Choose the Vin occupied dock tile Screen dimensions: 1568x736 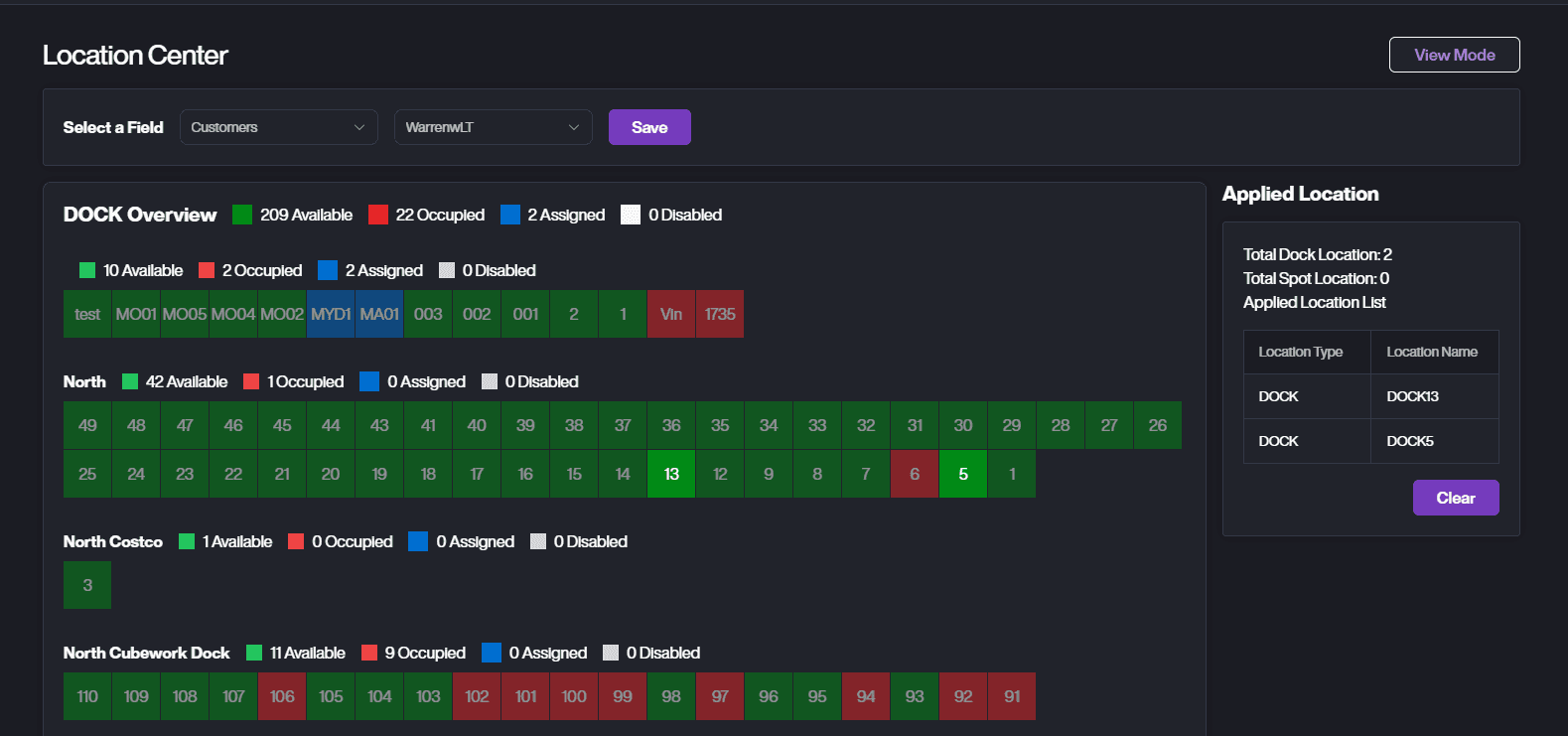click(x=671, y=314)
